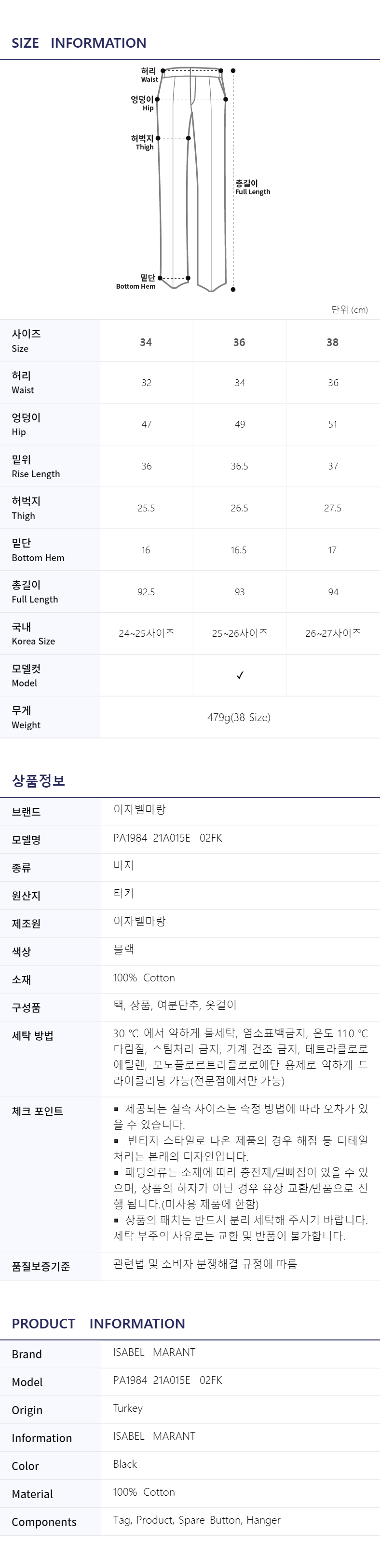
Task: Click the 100% Cotton value in Material row
Action: pos(144,1492)
